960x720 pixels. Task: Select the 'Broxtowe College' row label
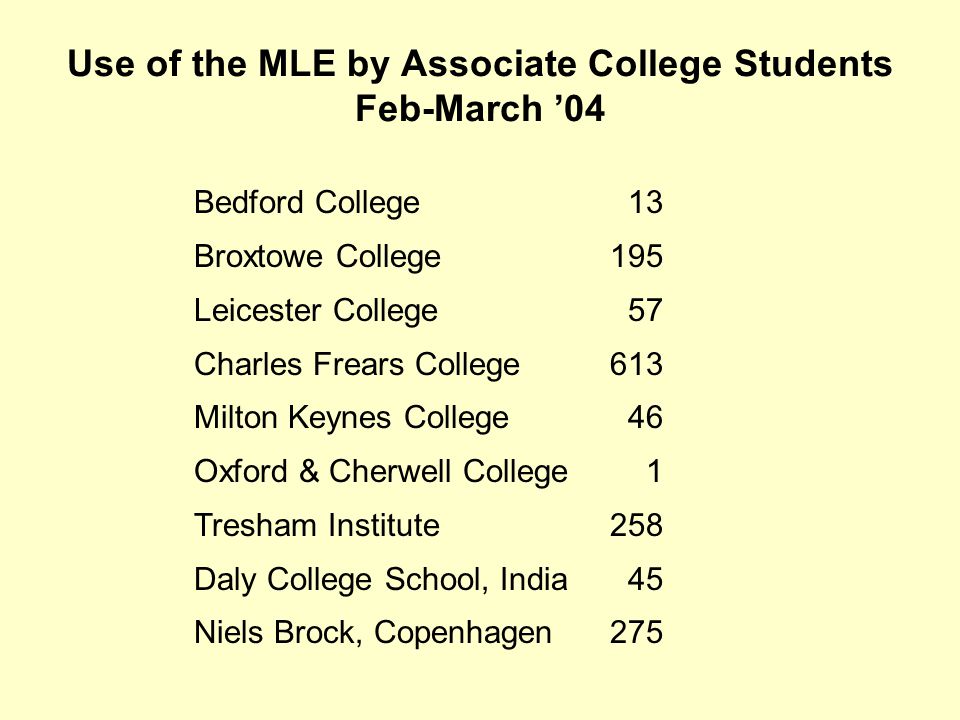(317, 257)
